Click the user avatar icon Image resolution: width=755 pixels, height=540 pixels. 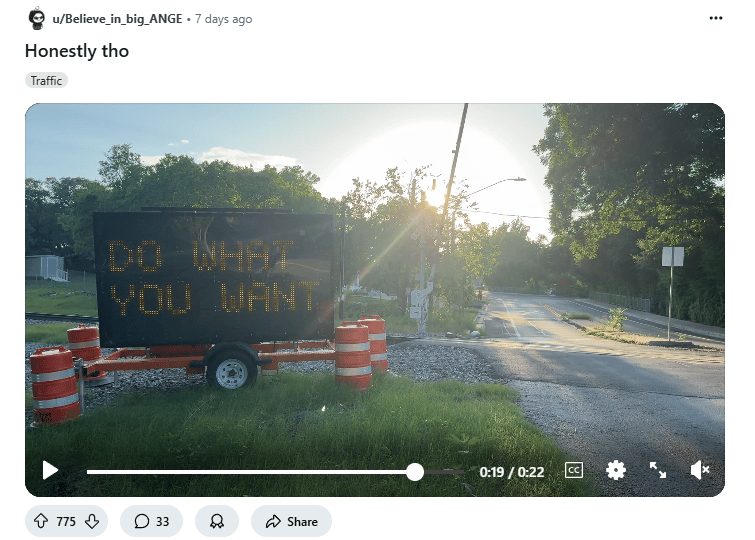pos(37,19)
